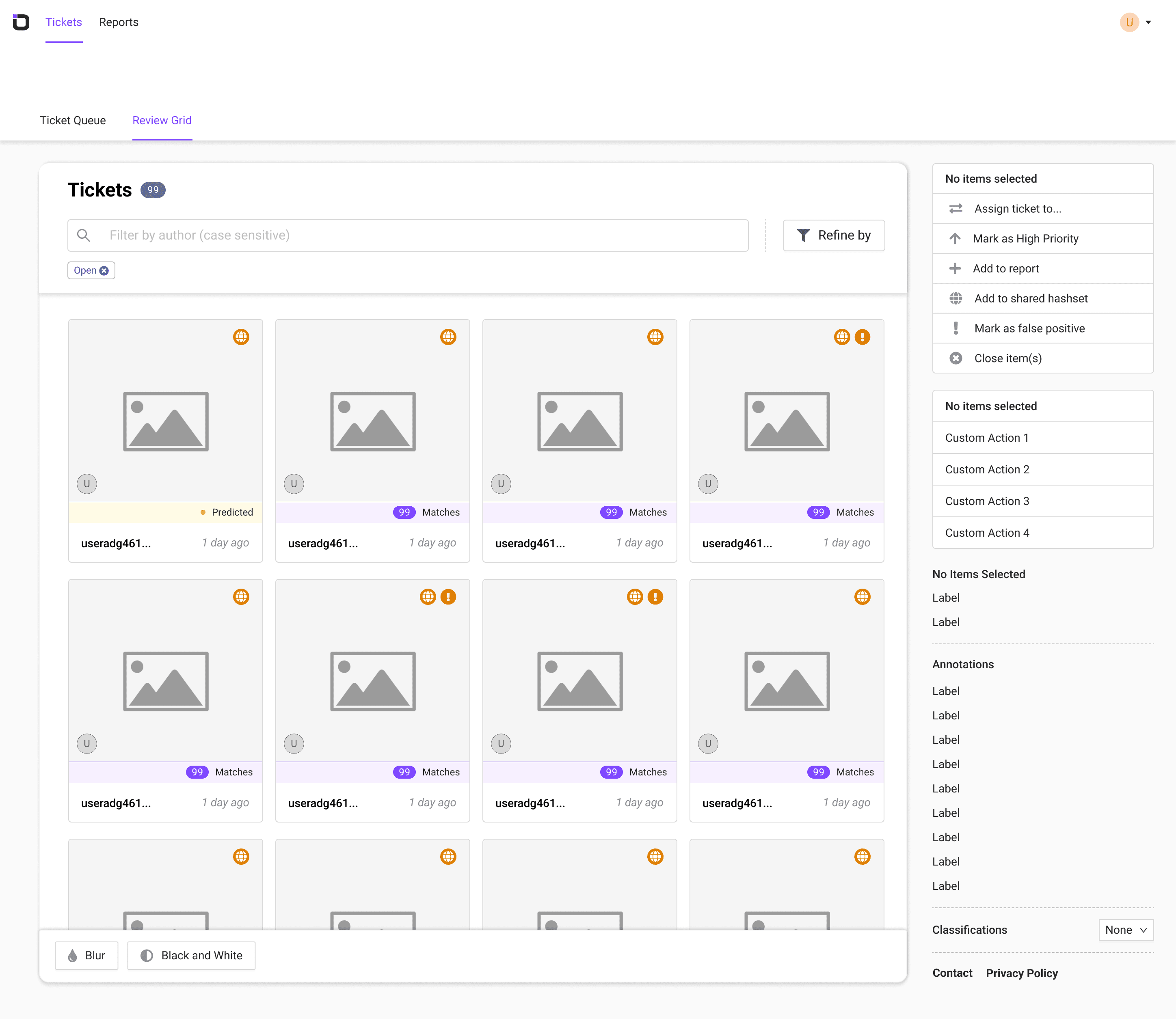1176x1019 pixels.
Task: Open the Reports menu item
Action: (x=118, y=22)
